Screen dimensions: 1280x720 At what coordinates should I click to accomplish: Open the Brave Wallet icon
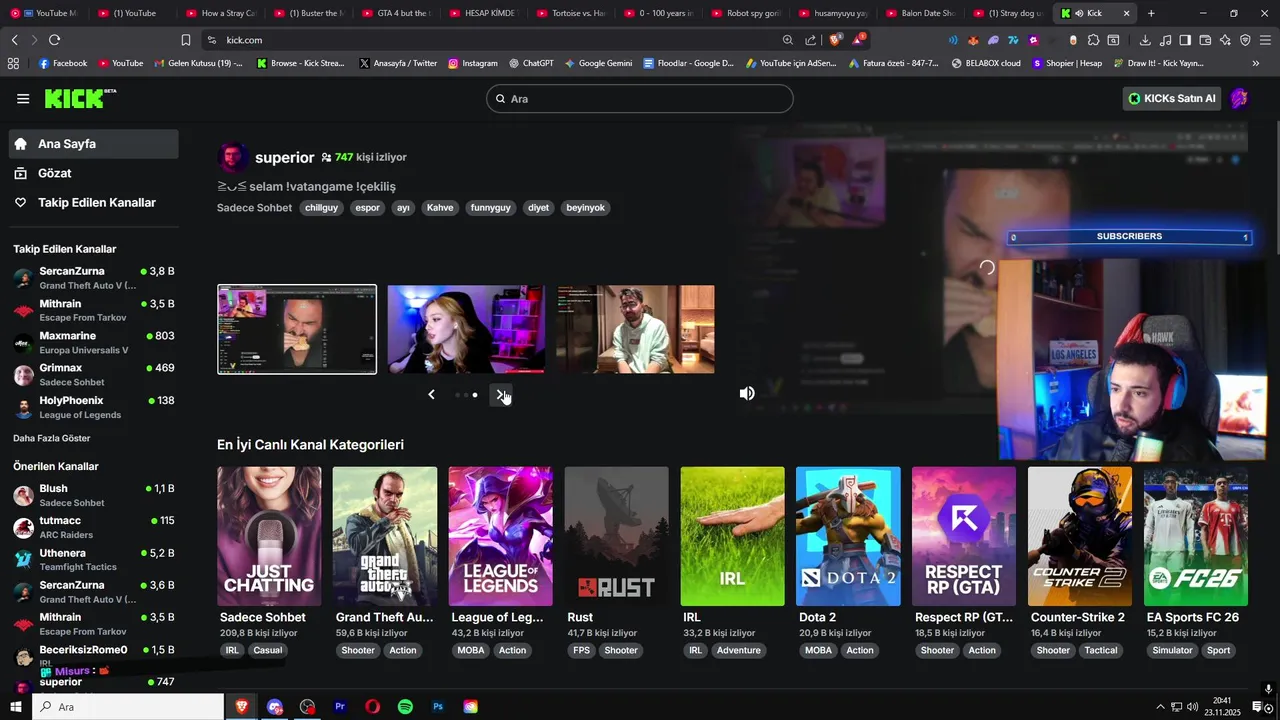click(x=1205, y=40)
